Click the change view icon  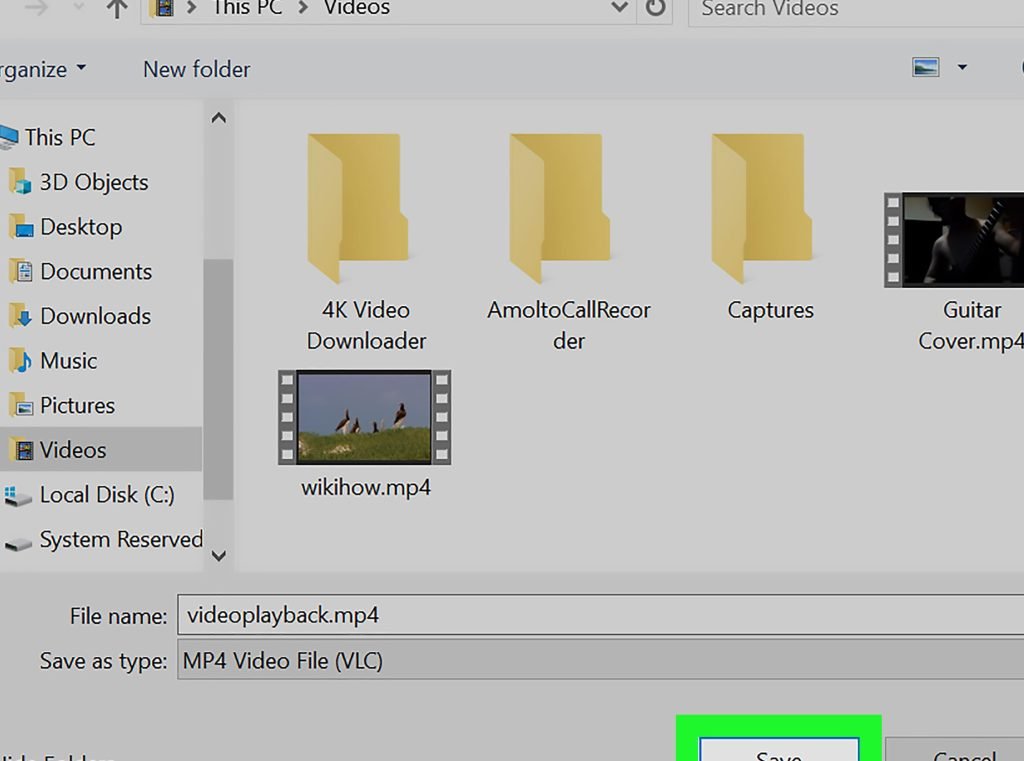[x=926, y=68]
